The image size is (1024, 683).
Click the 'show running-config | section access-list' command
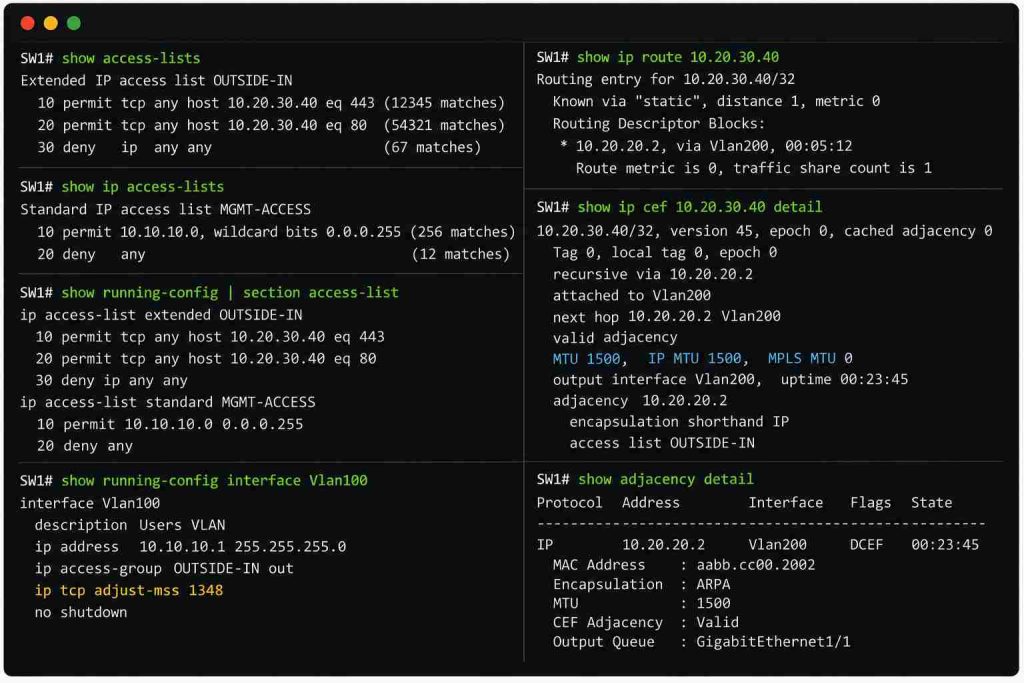point(230,293)
